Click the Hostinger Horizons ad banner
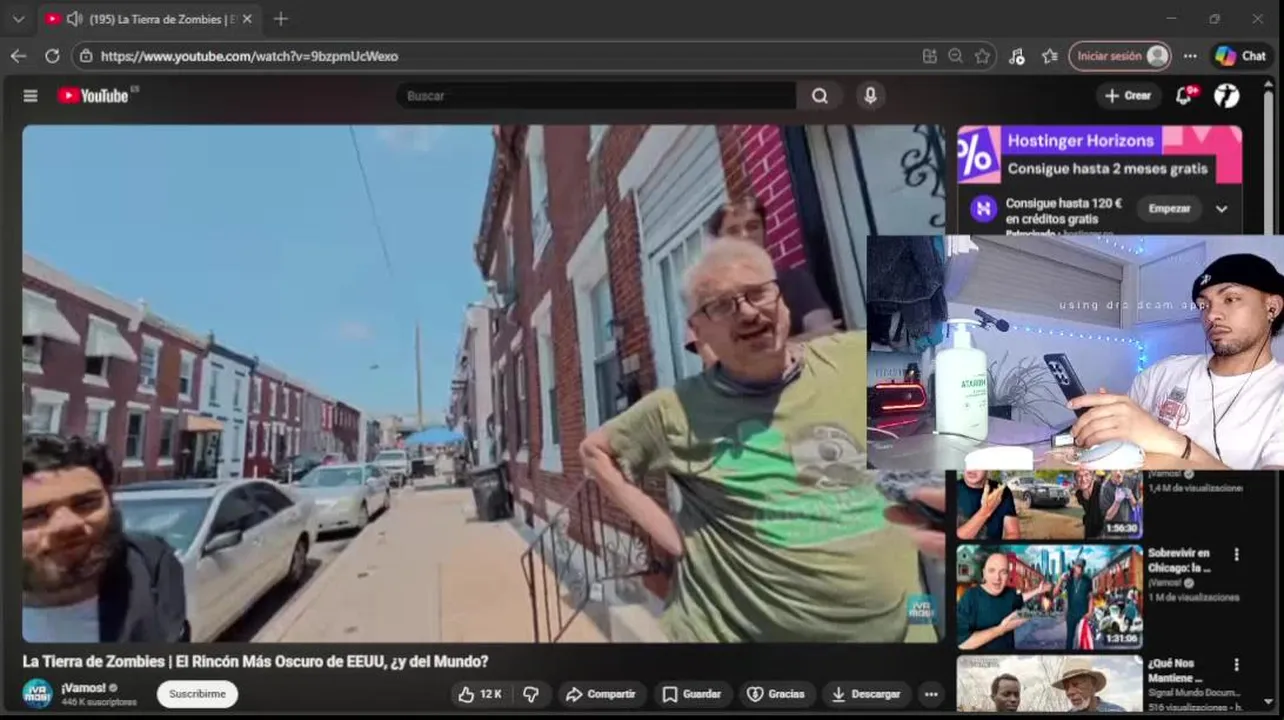 click(x=1099, y=155)
